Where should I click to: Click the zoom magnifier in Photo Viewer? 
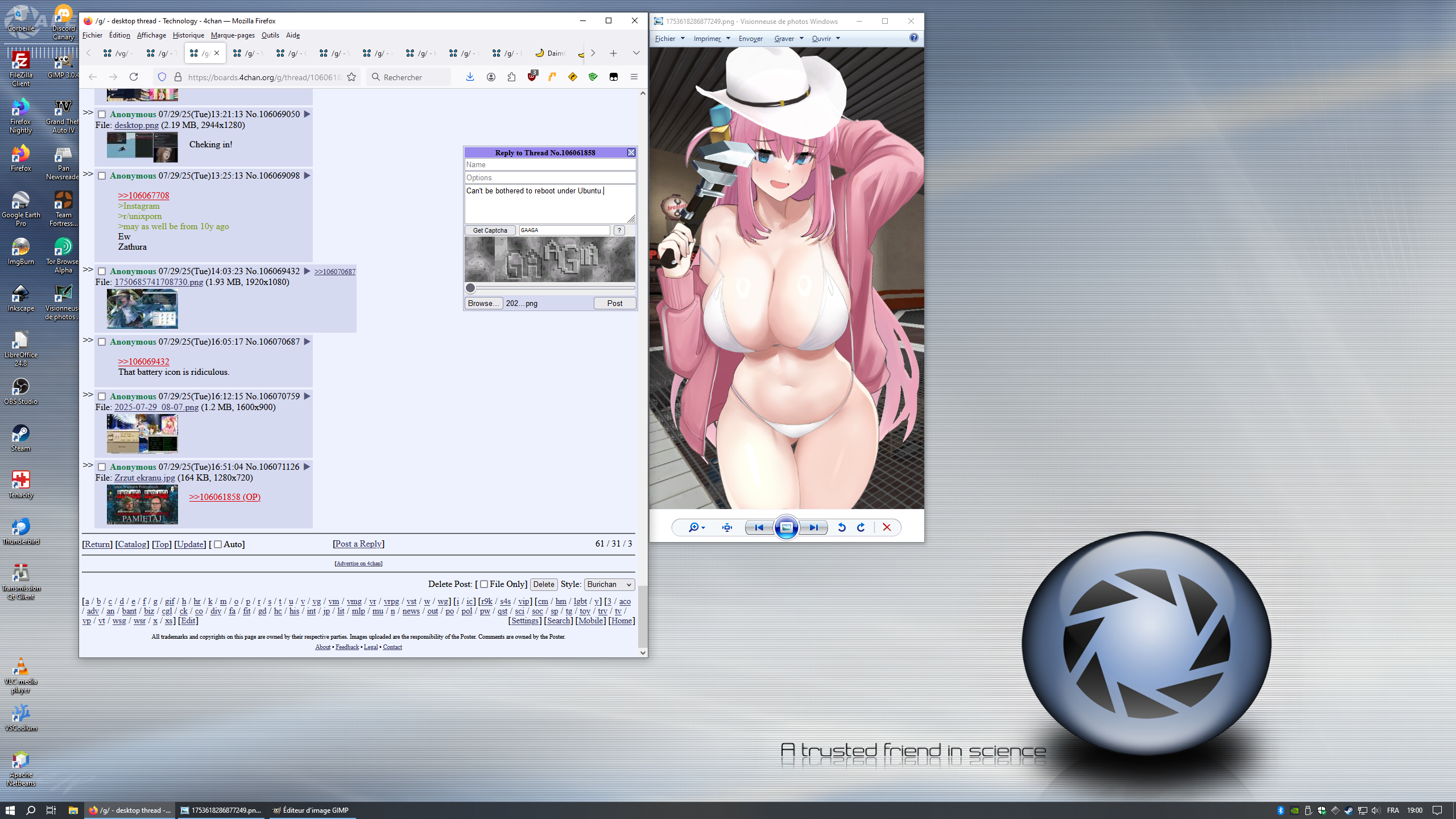(696, 527)
